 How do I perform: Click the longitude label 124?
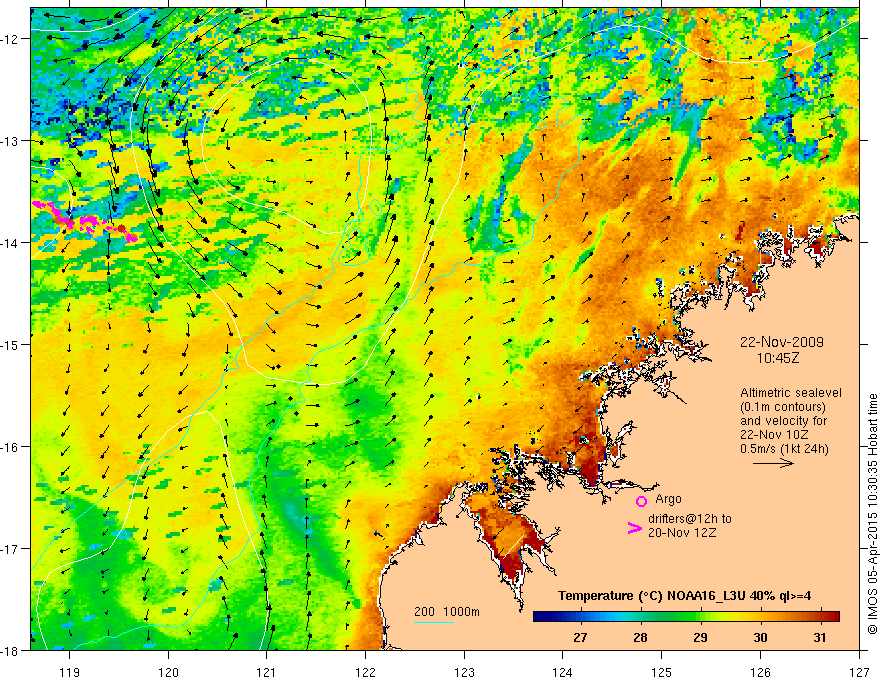pyautogui.click(x=563, y=672)
